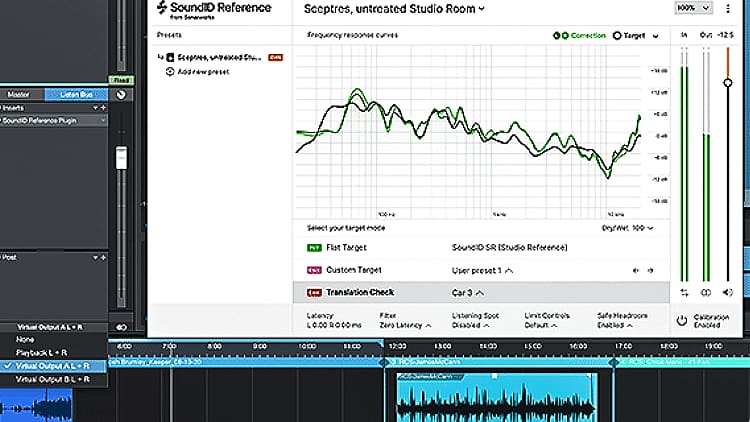Click the link icon below the channel fader
The image size is (750, 422).
(121, 327)
